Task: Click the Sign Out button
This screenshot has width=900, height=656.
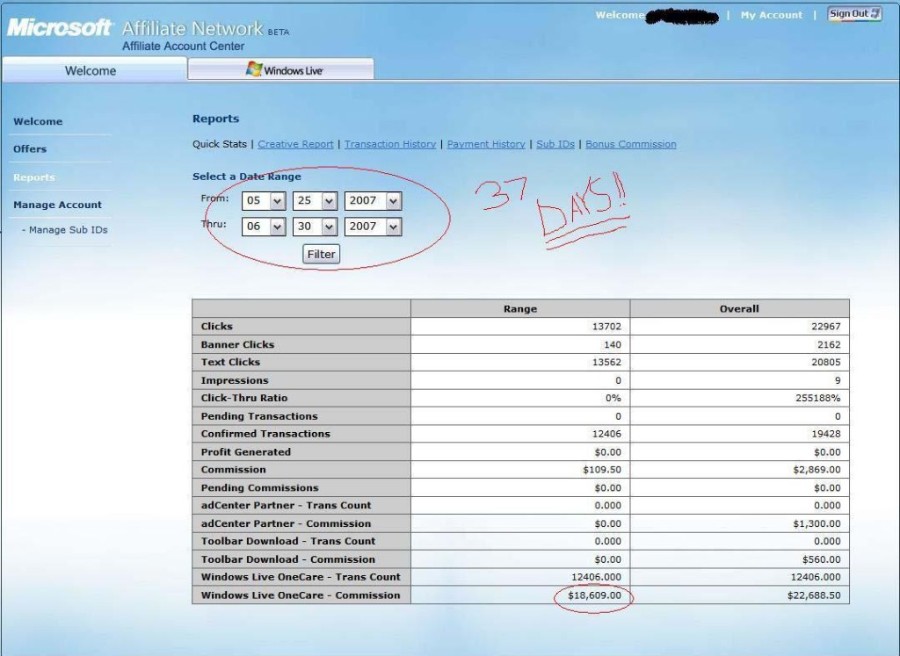Action: (854, 14)
